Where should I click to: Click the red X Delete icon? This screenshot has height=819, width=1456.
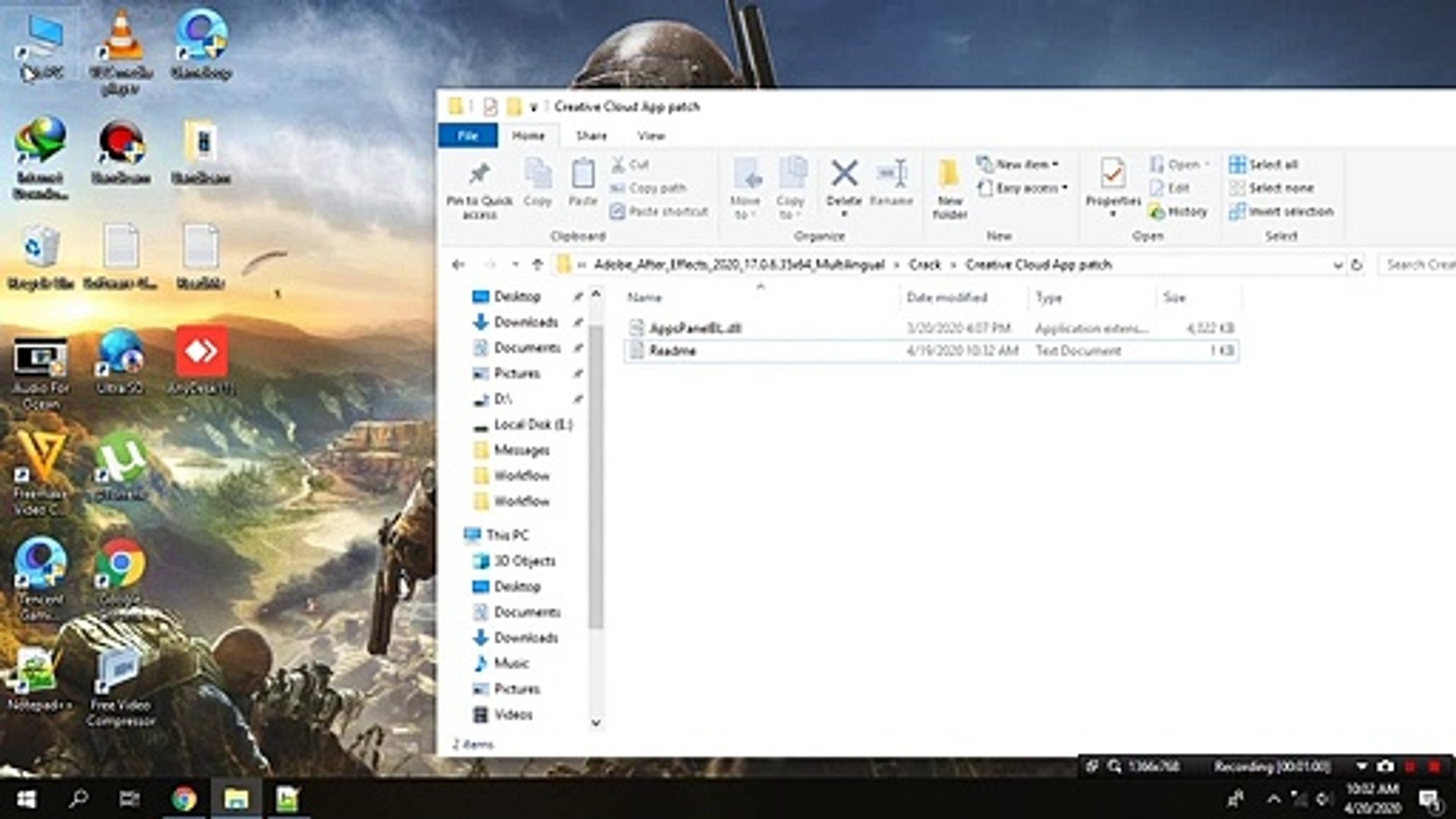[x=843, y=173]
